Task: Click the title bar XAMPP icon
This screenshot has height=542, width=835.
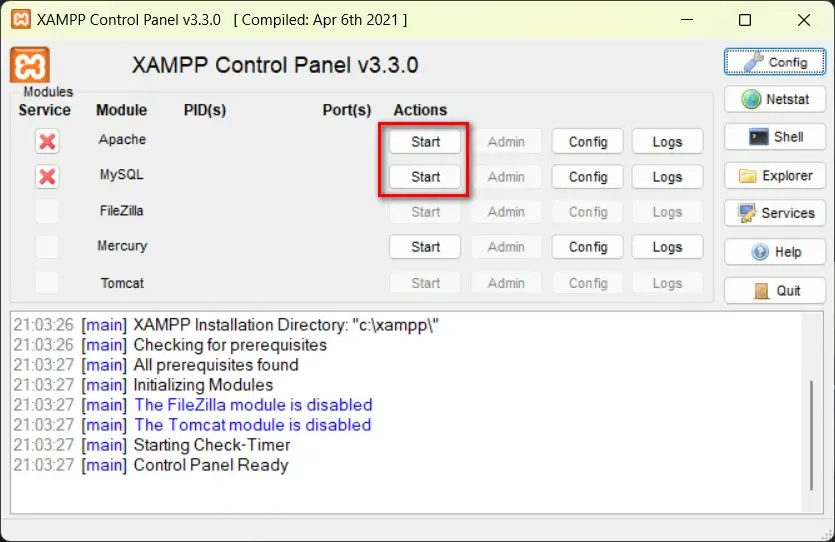Action: tap(20, 20)
